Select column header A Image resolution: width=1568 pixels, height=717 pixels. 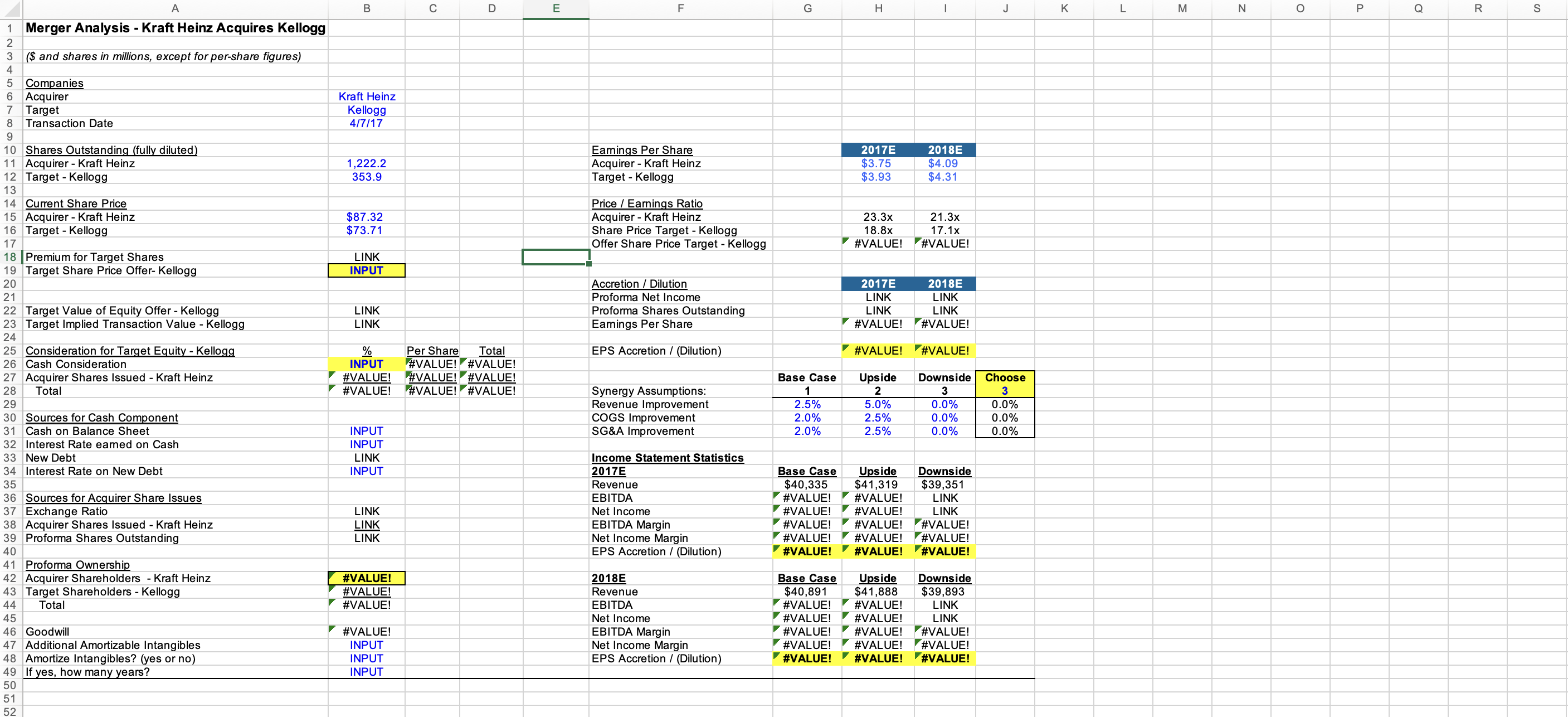coord(175,8)
